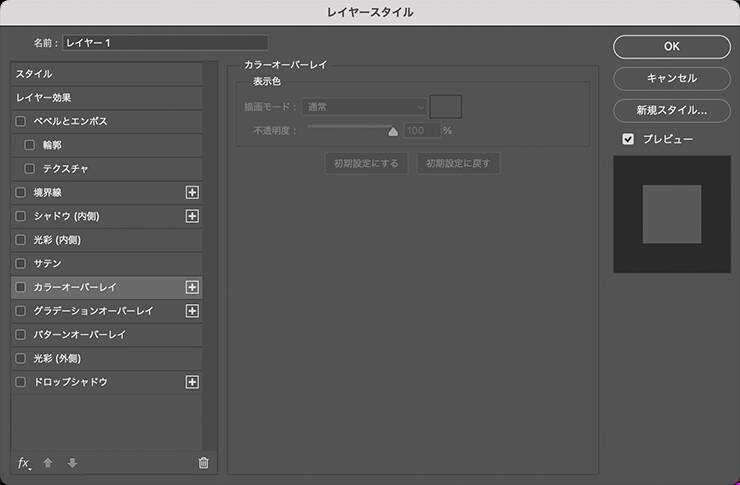Image resolution: width=740 pixels, height=485 pixels.
Task: Click plus icon next to カラーオーバーレイ
Action: tap(192, 287)
